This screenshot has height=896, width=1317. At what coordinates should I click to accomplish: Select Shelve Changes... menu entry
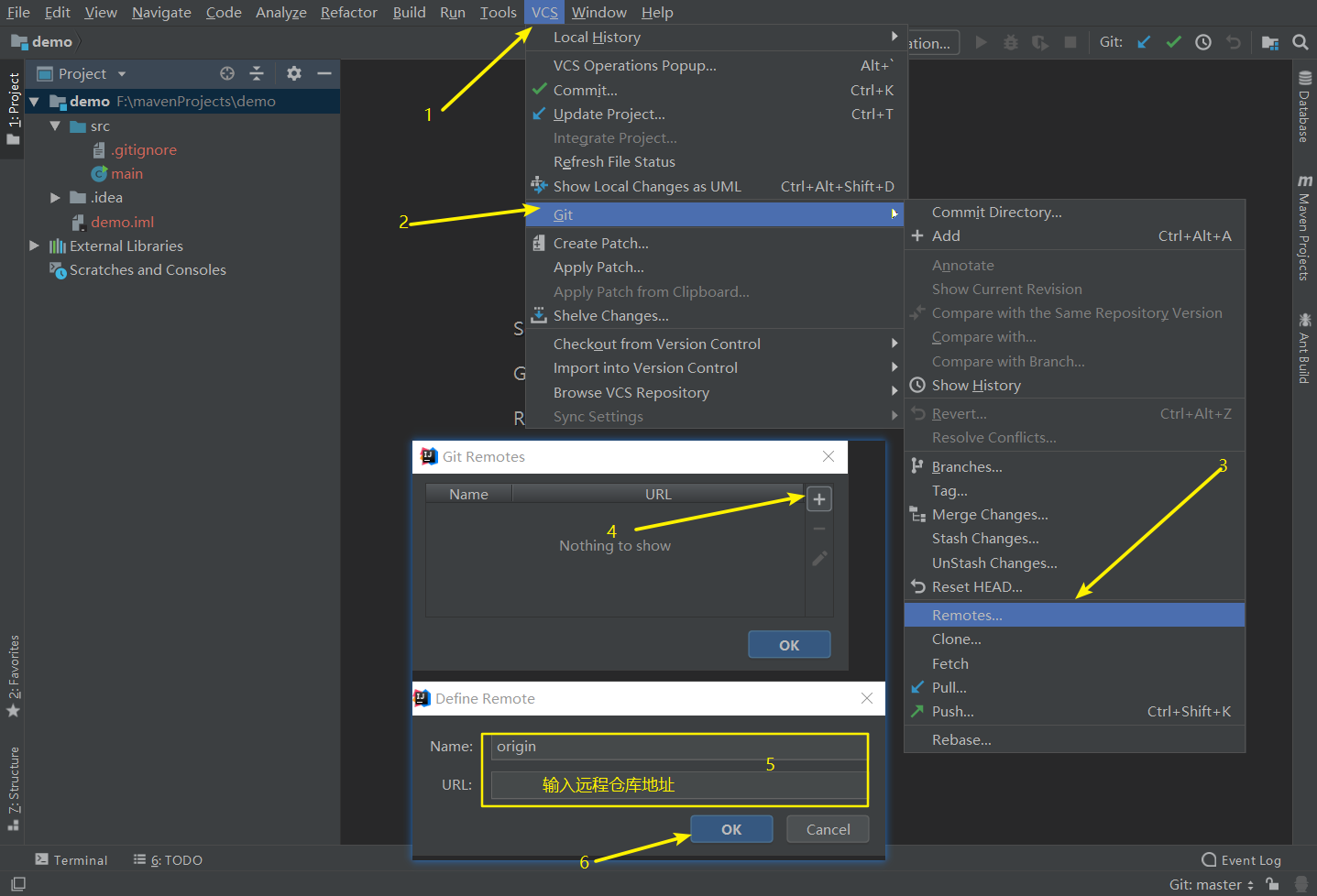[717, 315]
